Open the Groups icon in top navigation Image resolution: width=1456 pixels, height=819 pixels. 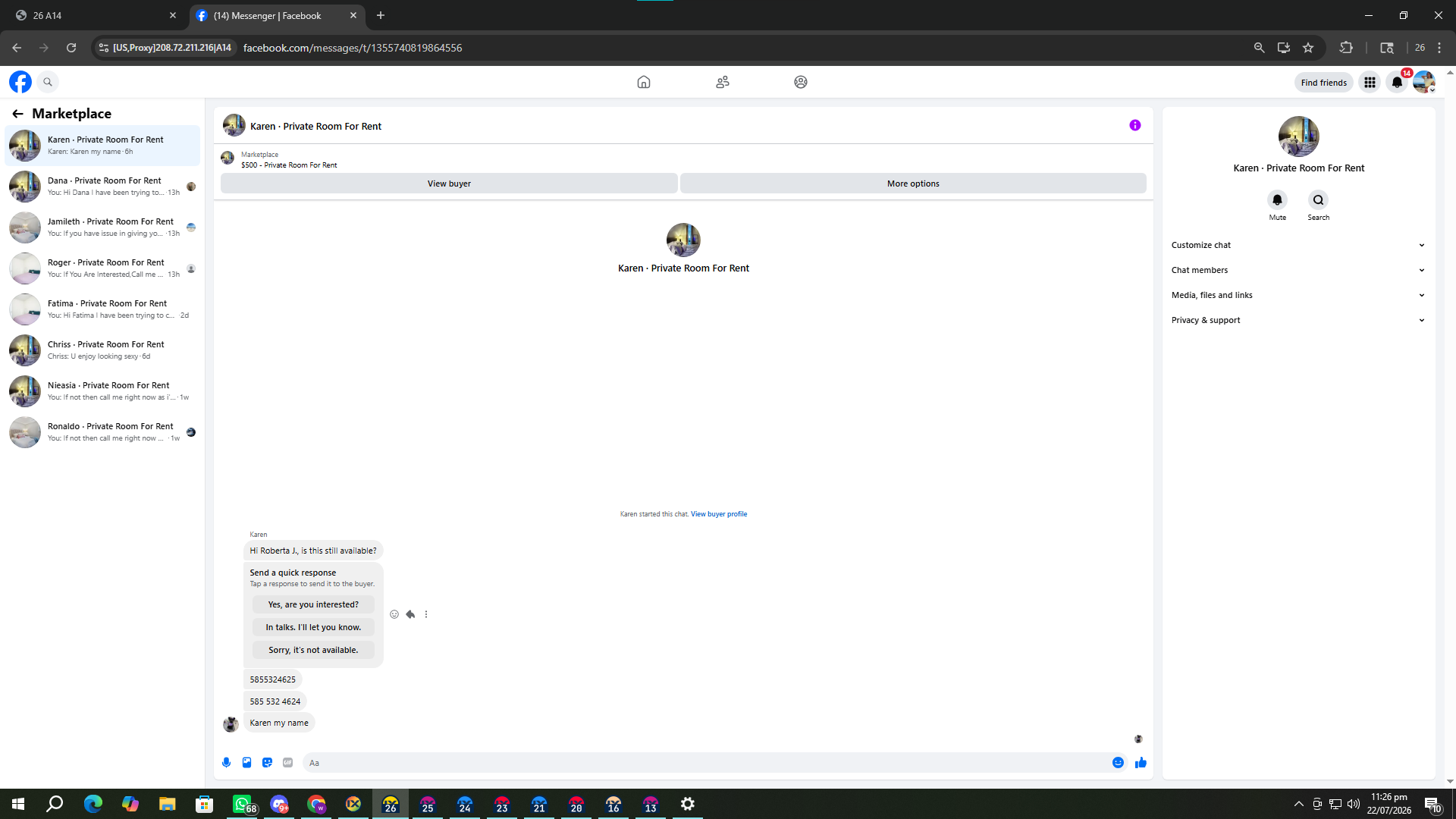click(801, 82)
